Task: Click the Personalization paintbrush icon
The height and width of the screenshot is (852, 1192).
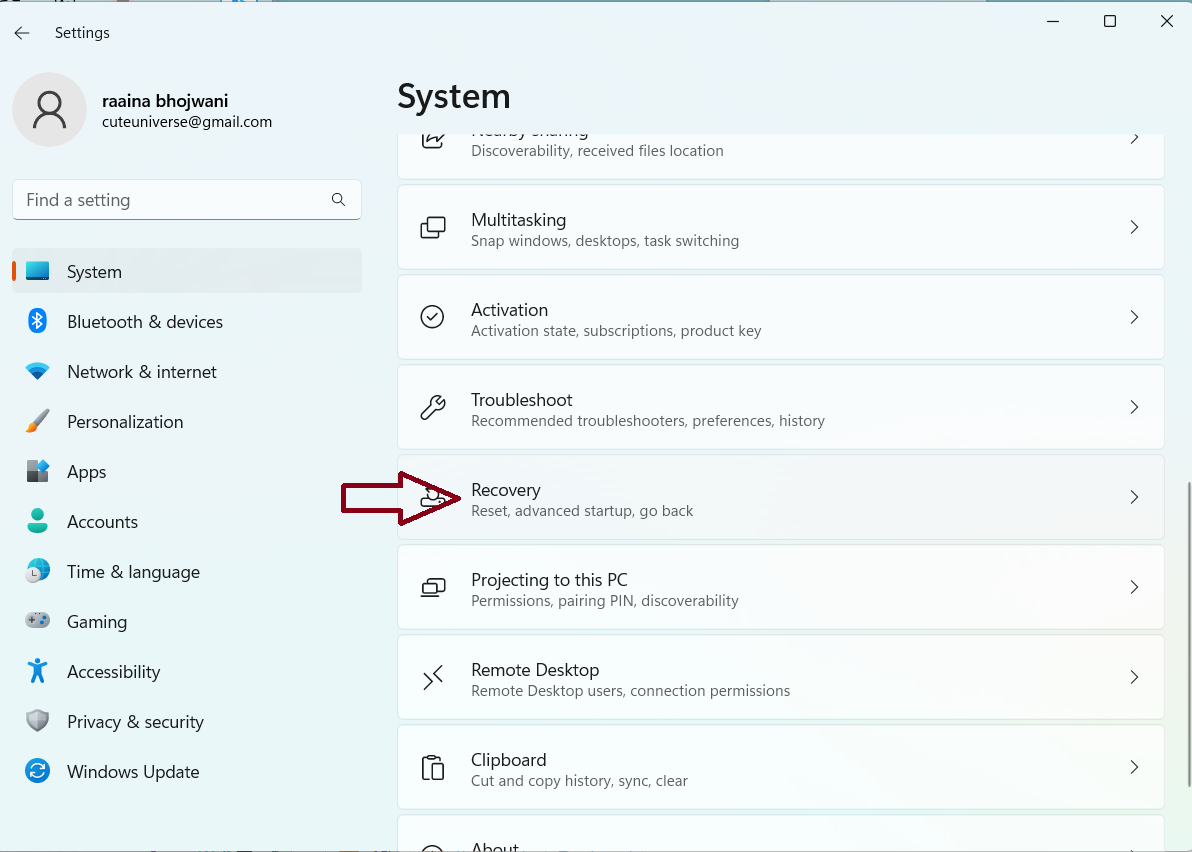Action: [x=38, y=421]
